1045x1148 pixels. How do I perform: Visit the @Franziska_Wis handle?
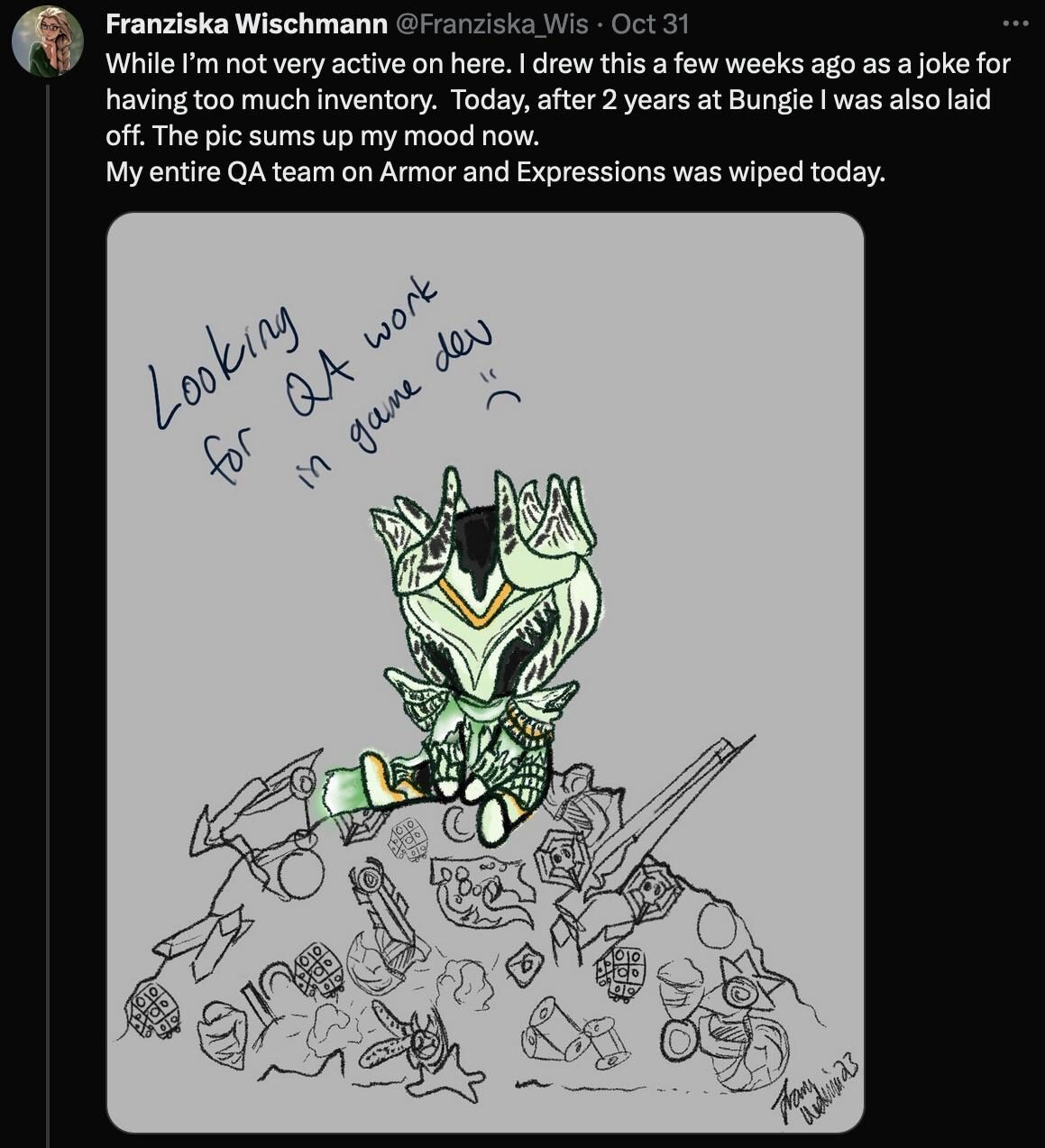click(x=492, y=23)
